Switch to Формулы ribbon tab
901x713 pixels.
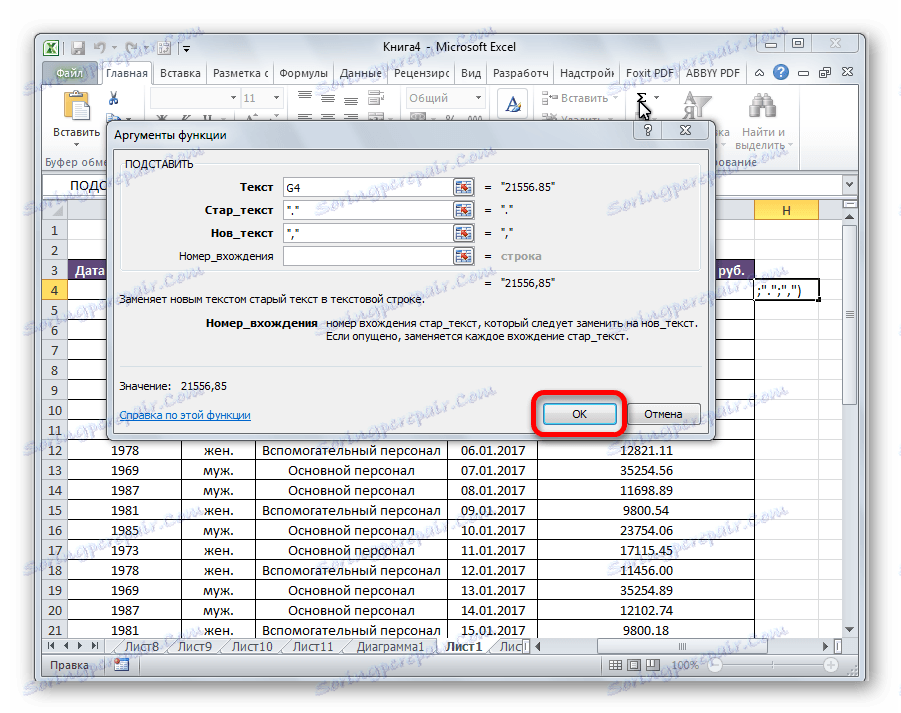[303, 73]
